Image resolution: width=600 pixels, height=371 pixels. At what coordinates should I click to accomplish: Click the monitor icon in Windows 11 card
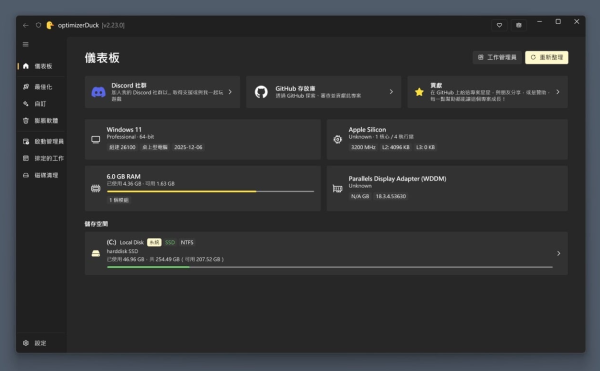96,140
